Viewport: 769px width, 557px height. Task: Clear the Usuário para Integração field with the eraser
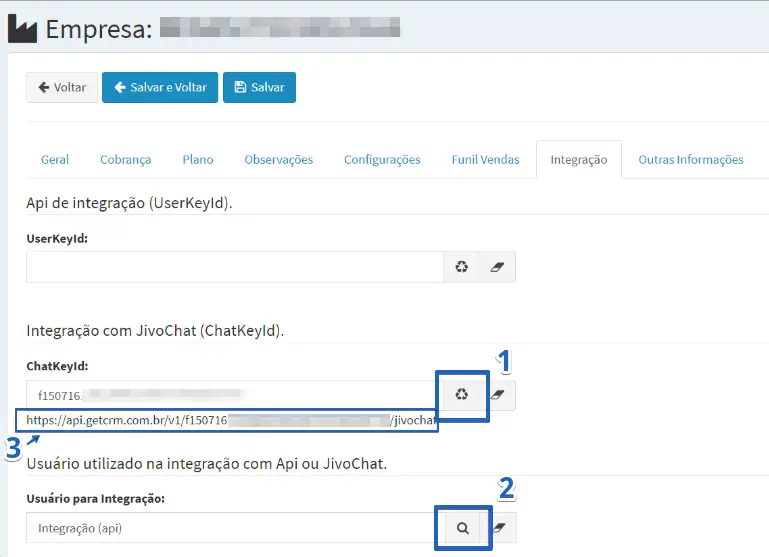(499, 528)
